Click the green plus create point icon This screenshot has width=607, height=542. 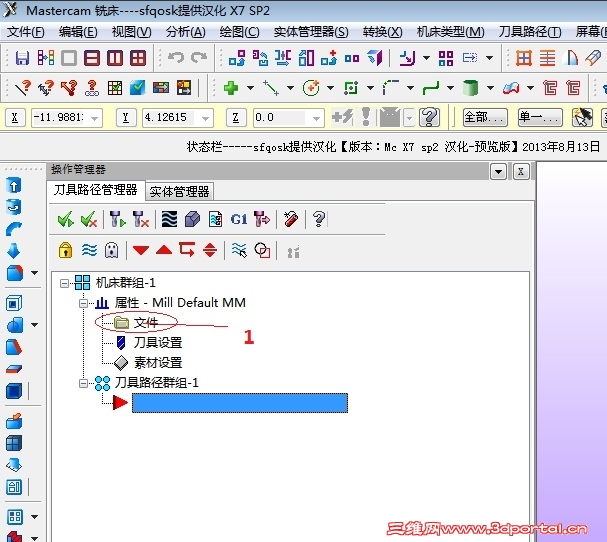point(231,88)
